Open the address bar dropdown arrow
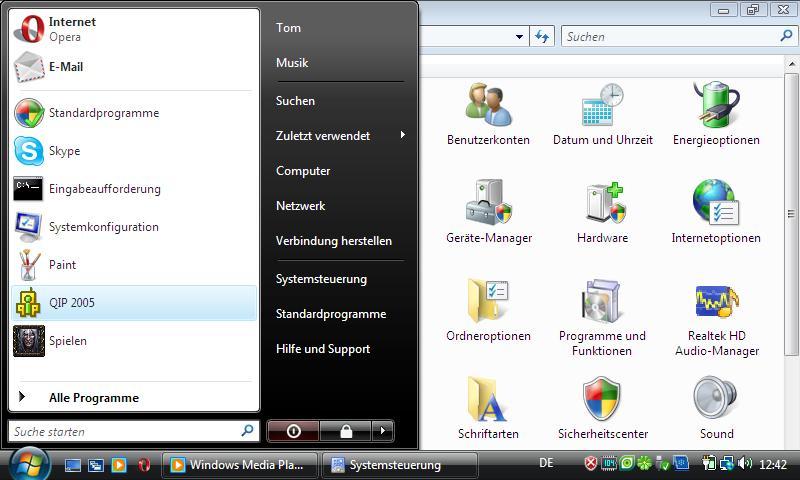The image size is (800, 480). point(519,37)
